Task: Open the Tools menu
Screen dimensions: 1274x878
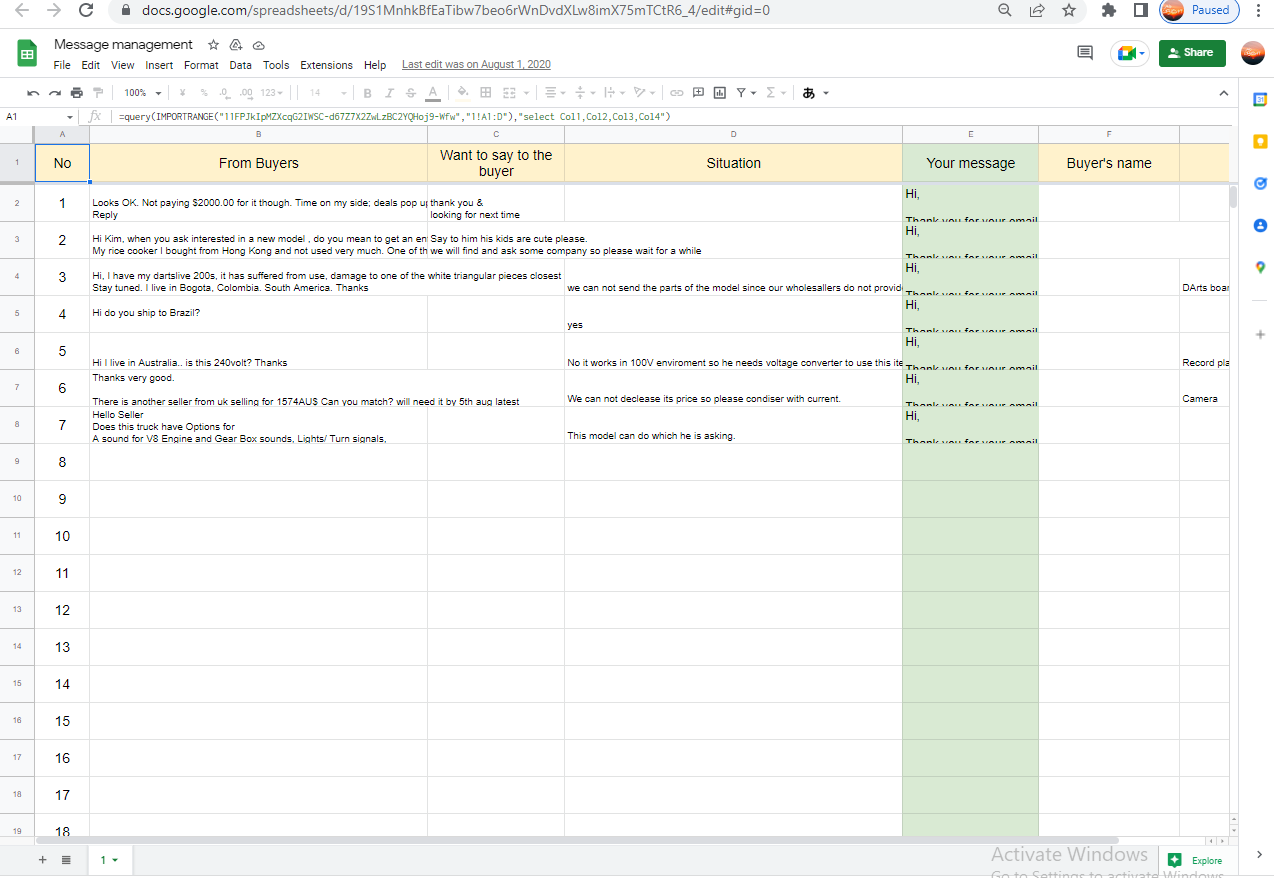Action: [x=276, y=65]
